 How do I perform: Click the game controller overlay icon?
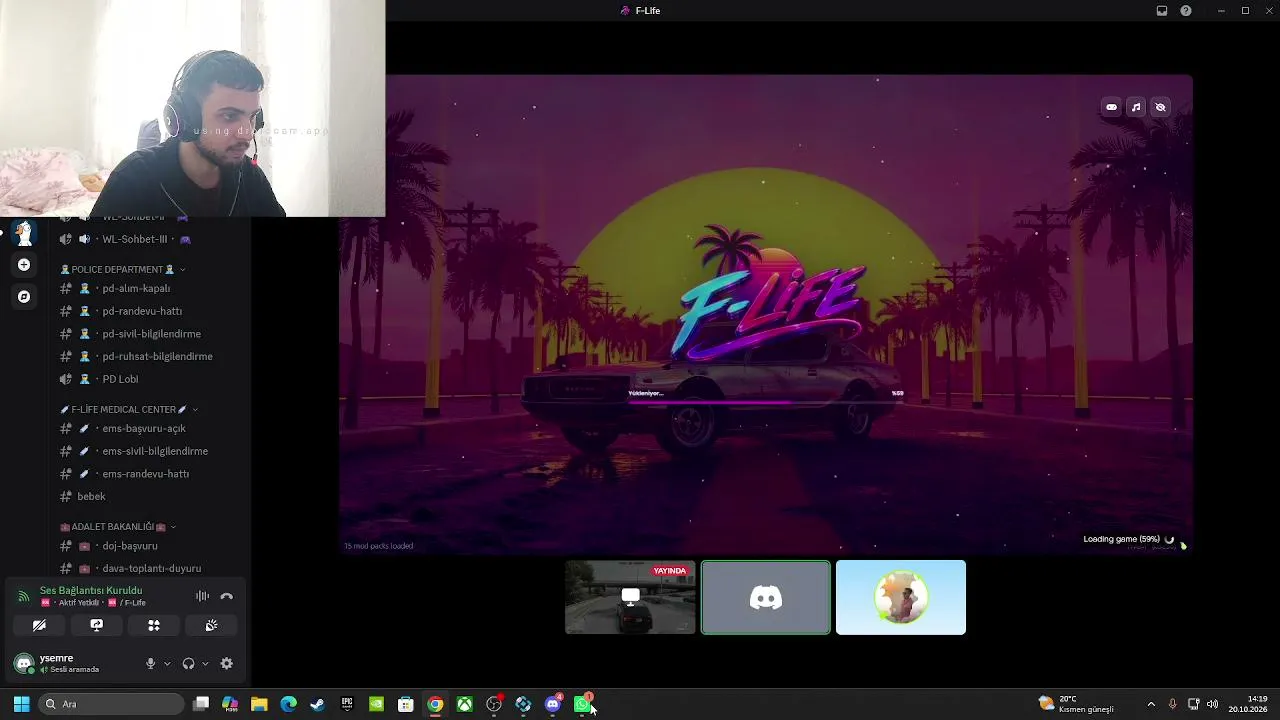coord(1111,107)
